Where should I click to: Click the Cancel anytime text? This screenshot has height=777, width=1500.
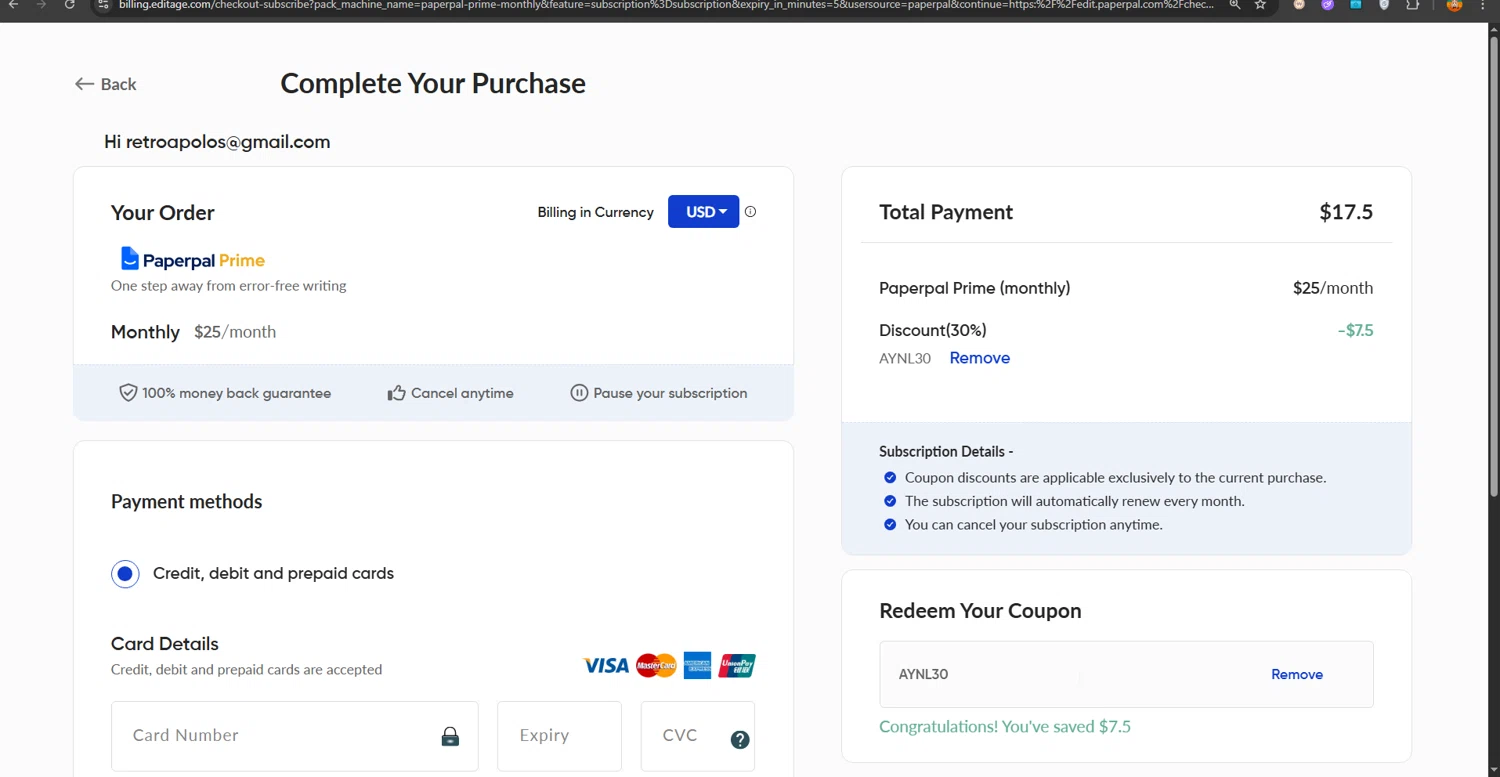(462, 393)
